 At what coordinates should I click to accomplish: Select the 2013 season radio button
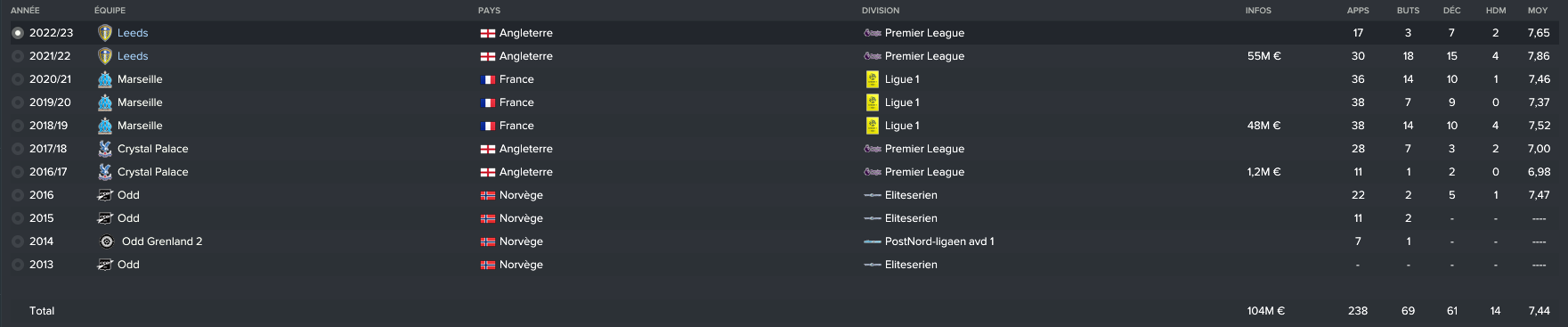pyautogui.click(x=18, y=265)
